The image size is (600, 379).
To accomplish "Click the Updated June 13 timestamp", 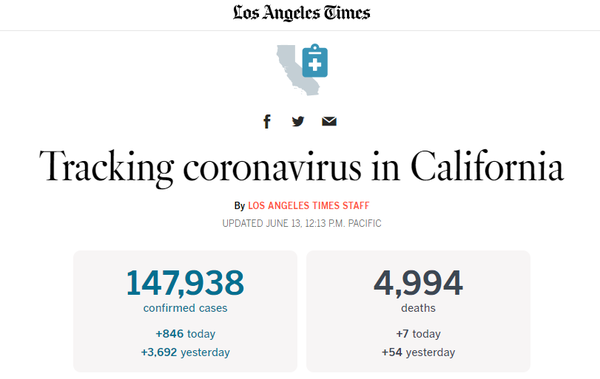I will click(x=302, y=223).
